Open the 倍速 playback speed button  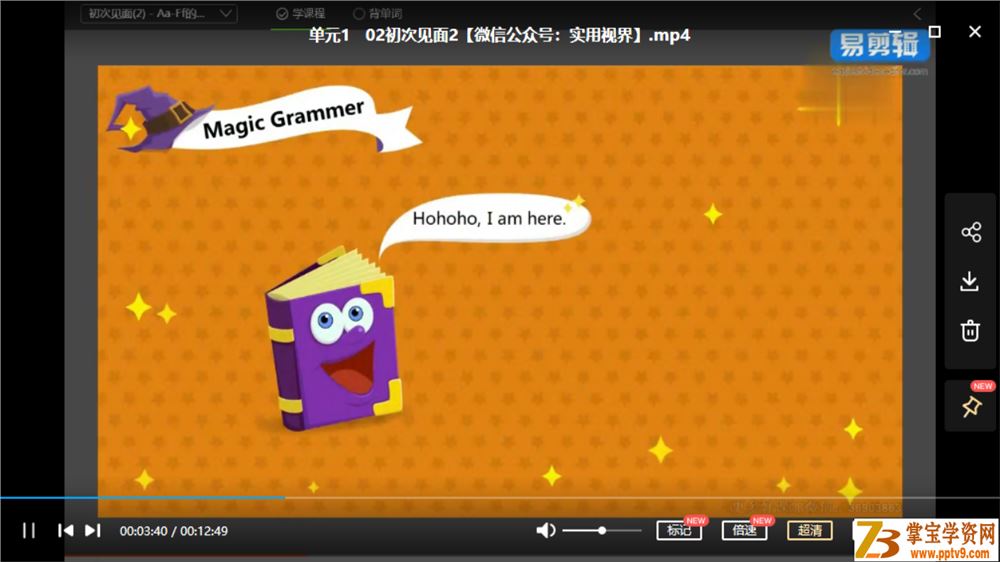coord(744,530)
